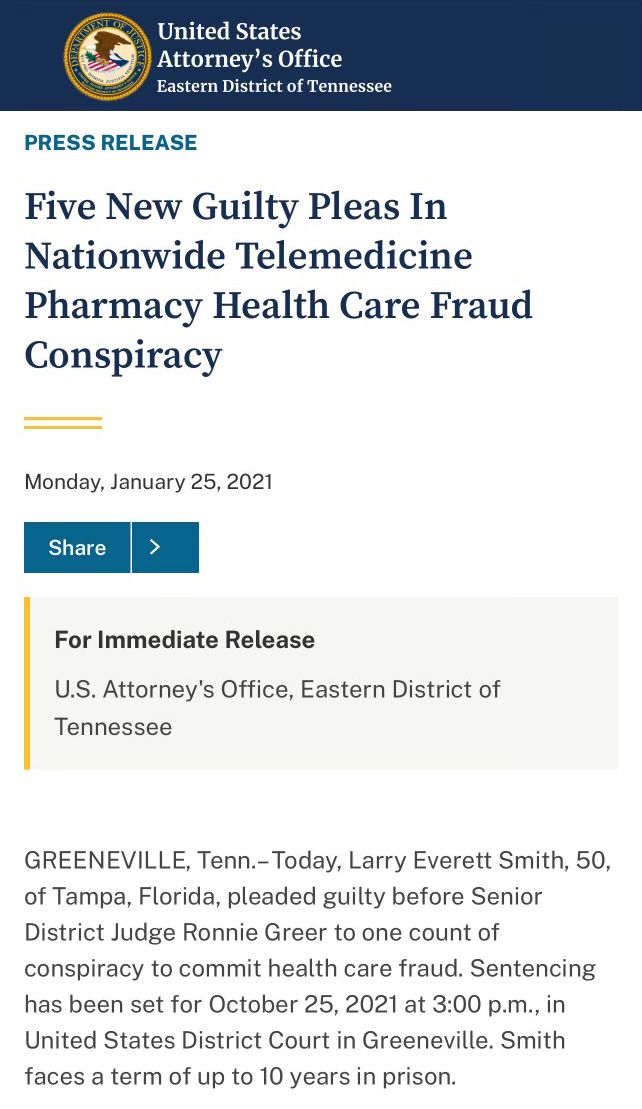Click the Department of Justice seal logo
642x1109 pixels.
click(x=108, y=56)
